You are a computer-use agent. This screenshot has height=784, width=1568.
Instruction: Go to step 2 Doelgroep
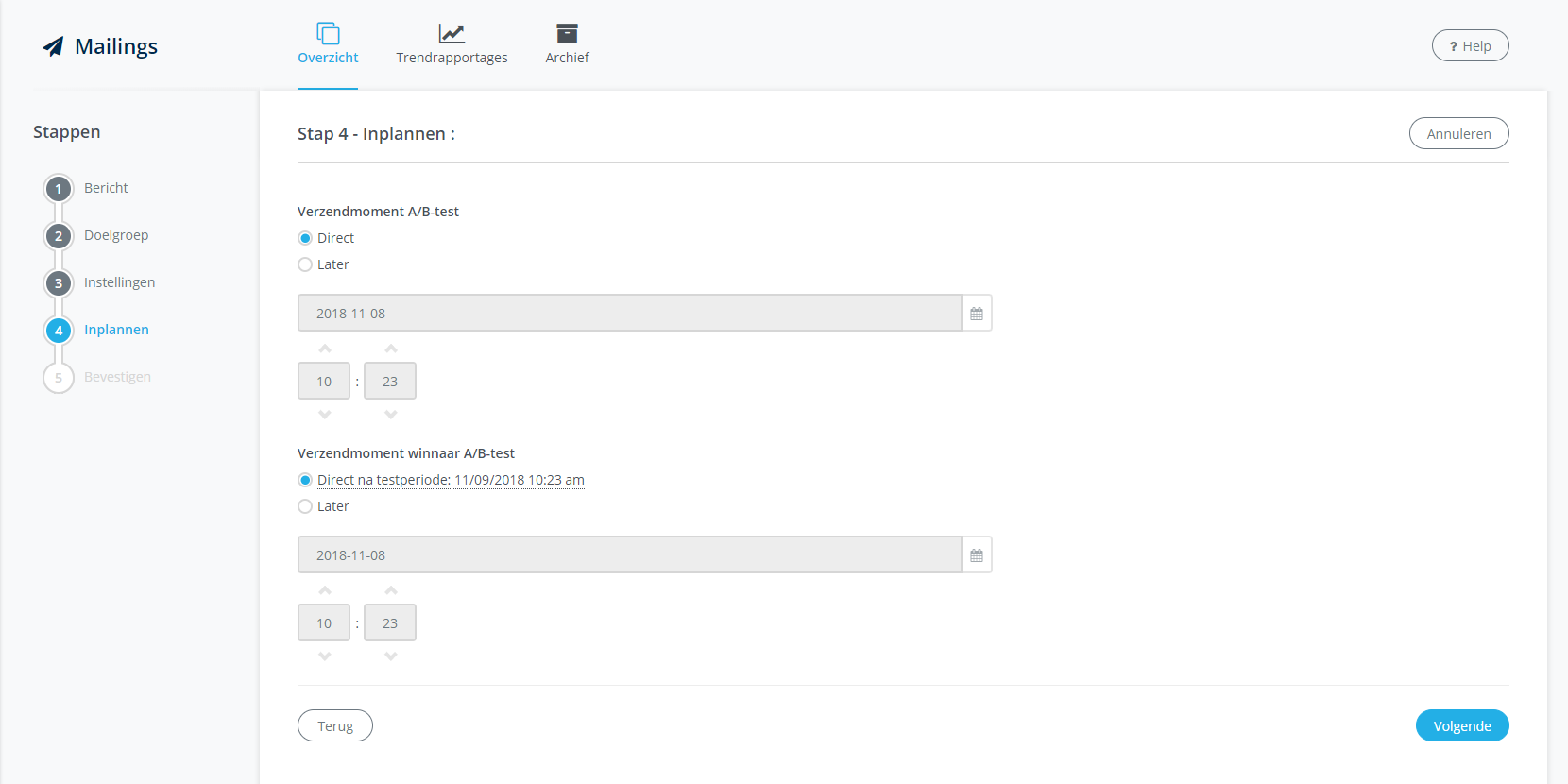pyautogui.click(x=97, y=235)
